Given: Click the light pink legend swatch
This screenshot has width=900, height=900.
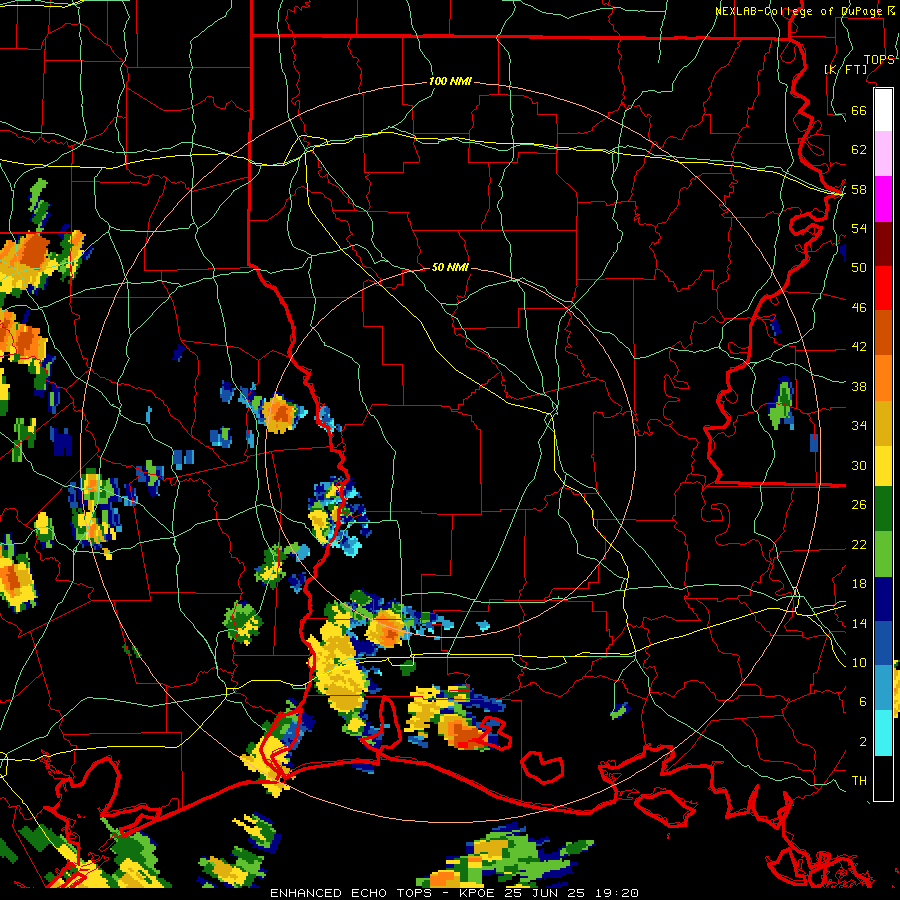Looking at the screenshot, I should [883, 154].
